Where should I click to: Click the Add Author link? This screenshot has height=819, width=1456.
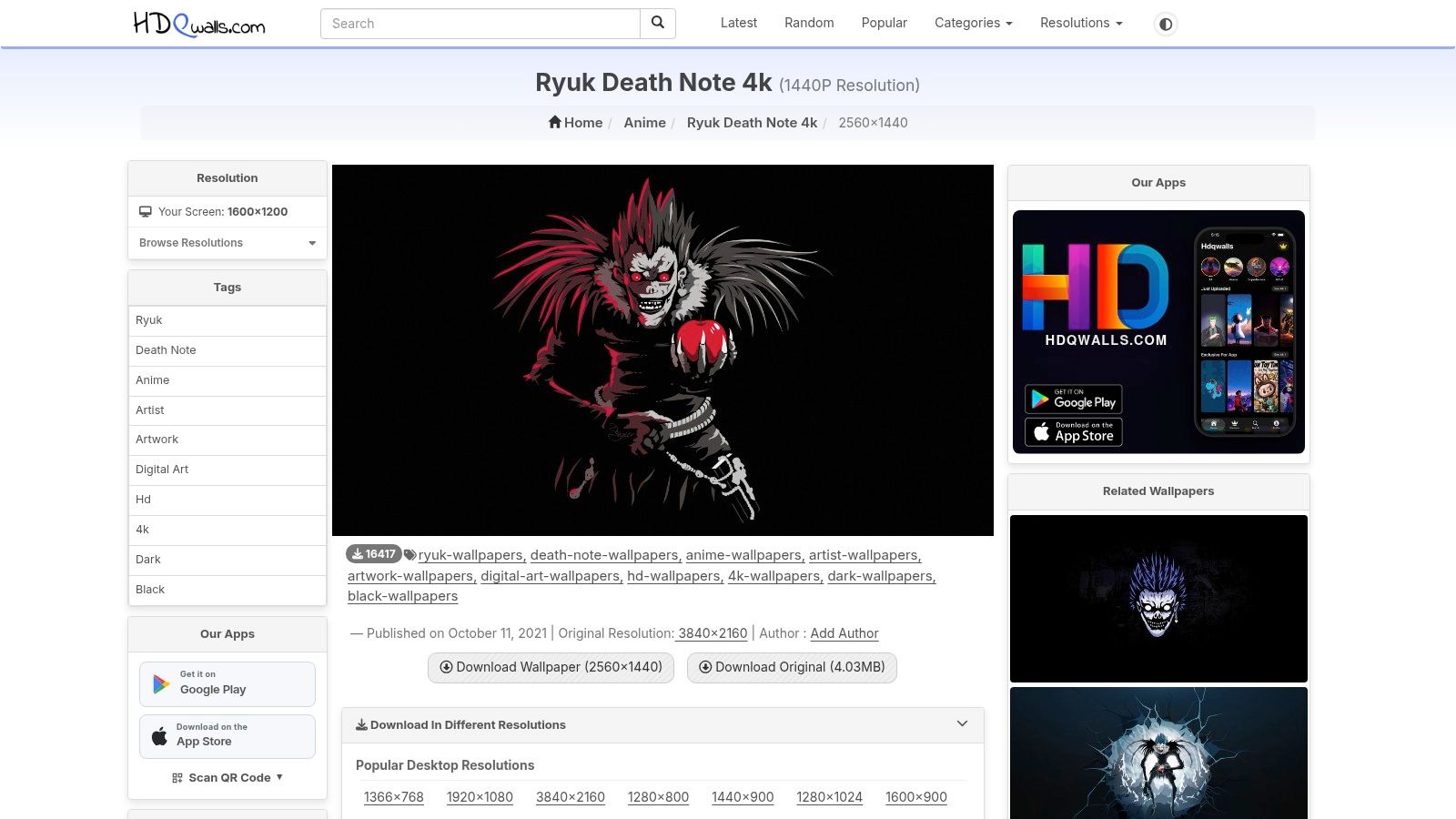(x=844, y=633)
